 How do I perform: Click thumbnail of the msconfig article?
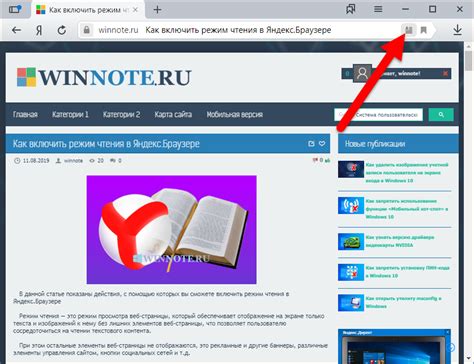pyautogui.click(x=351, y=303)
